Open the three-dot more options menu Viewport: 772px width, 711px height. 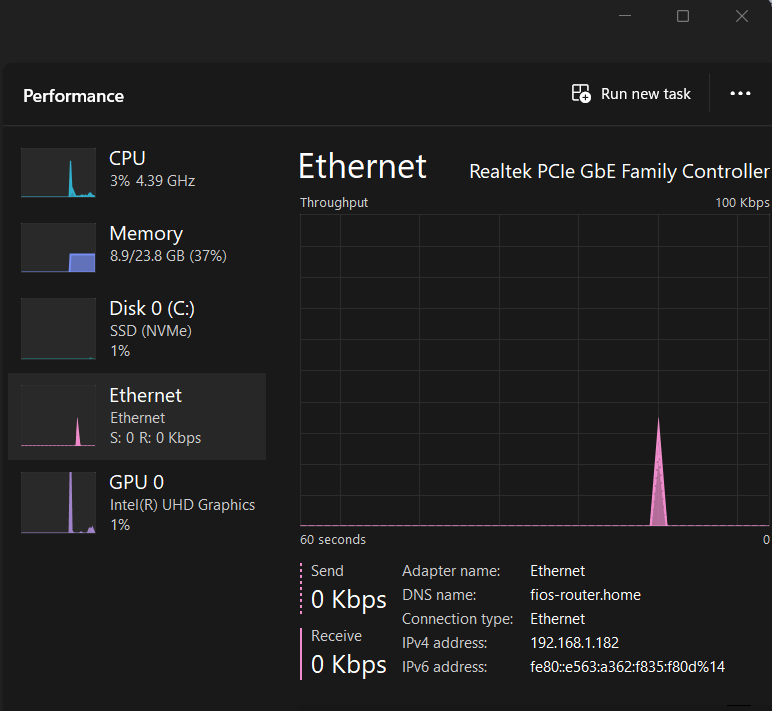tap(740, 94)
